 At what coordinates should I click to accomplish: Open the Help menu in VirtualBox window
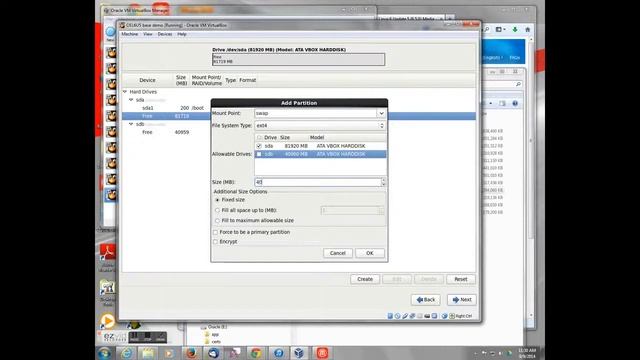click(182, 34)
